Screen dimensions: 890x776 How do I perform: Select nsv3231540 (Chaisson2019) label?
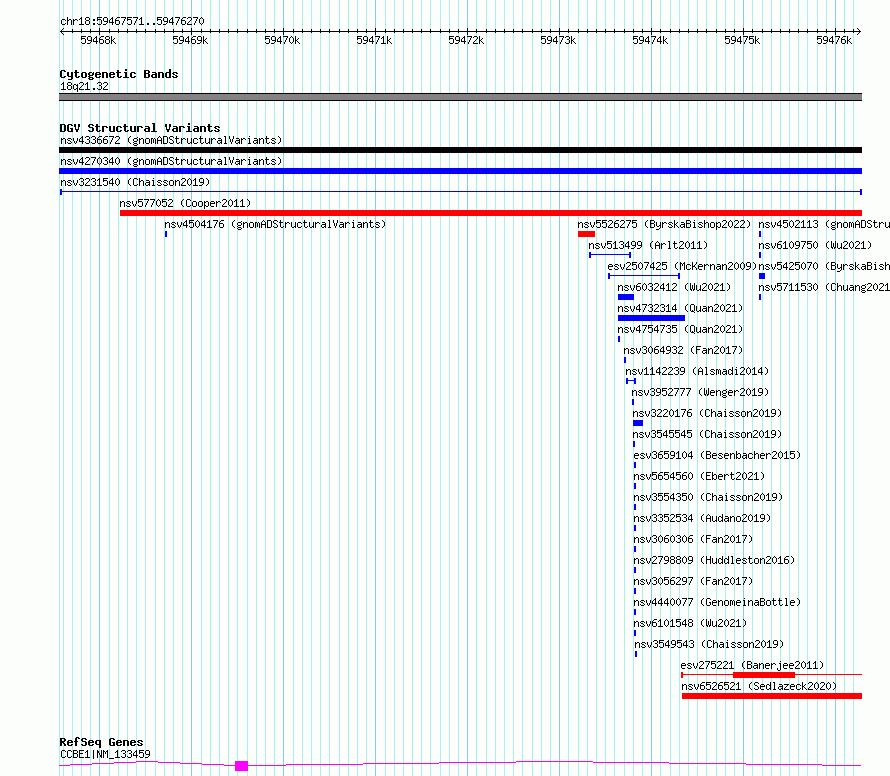coord(135,182)
